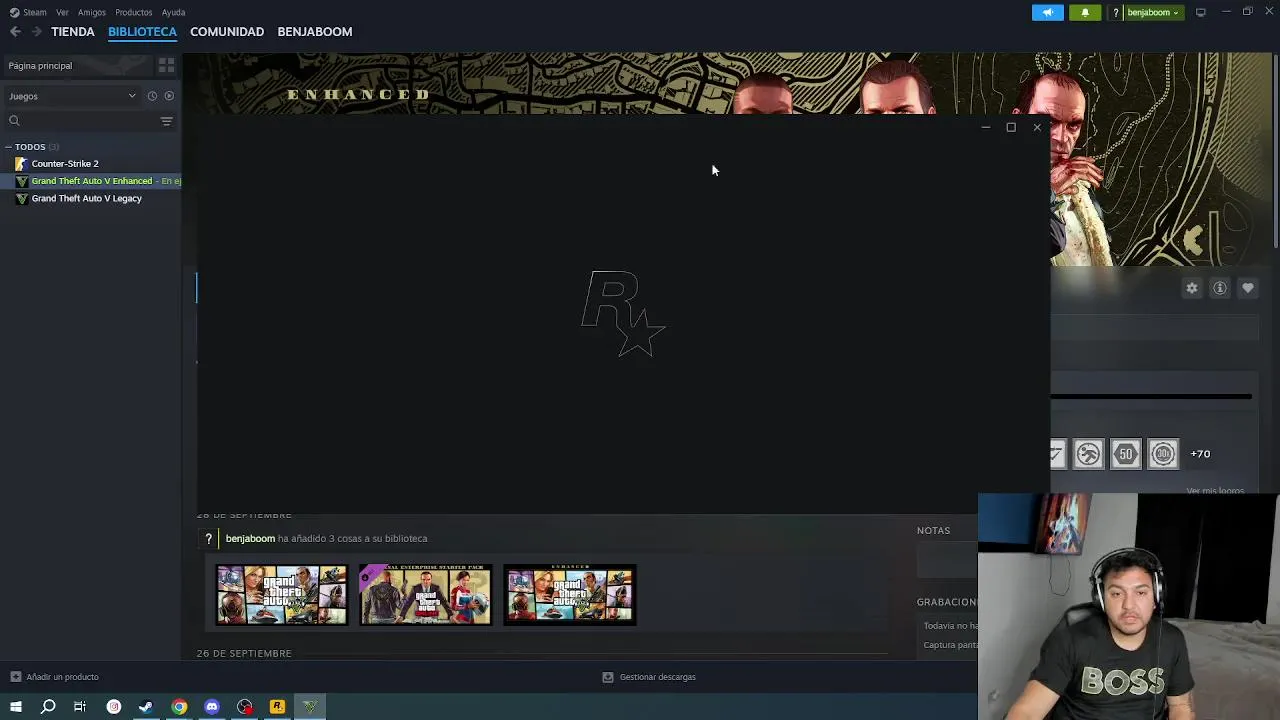Click the NOTAS section header
Image resolution: width=1280 pixels, height=720 pixels.
(933, 531)
